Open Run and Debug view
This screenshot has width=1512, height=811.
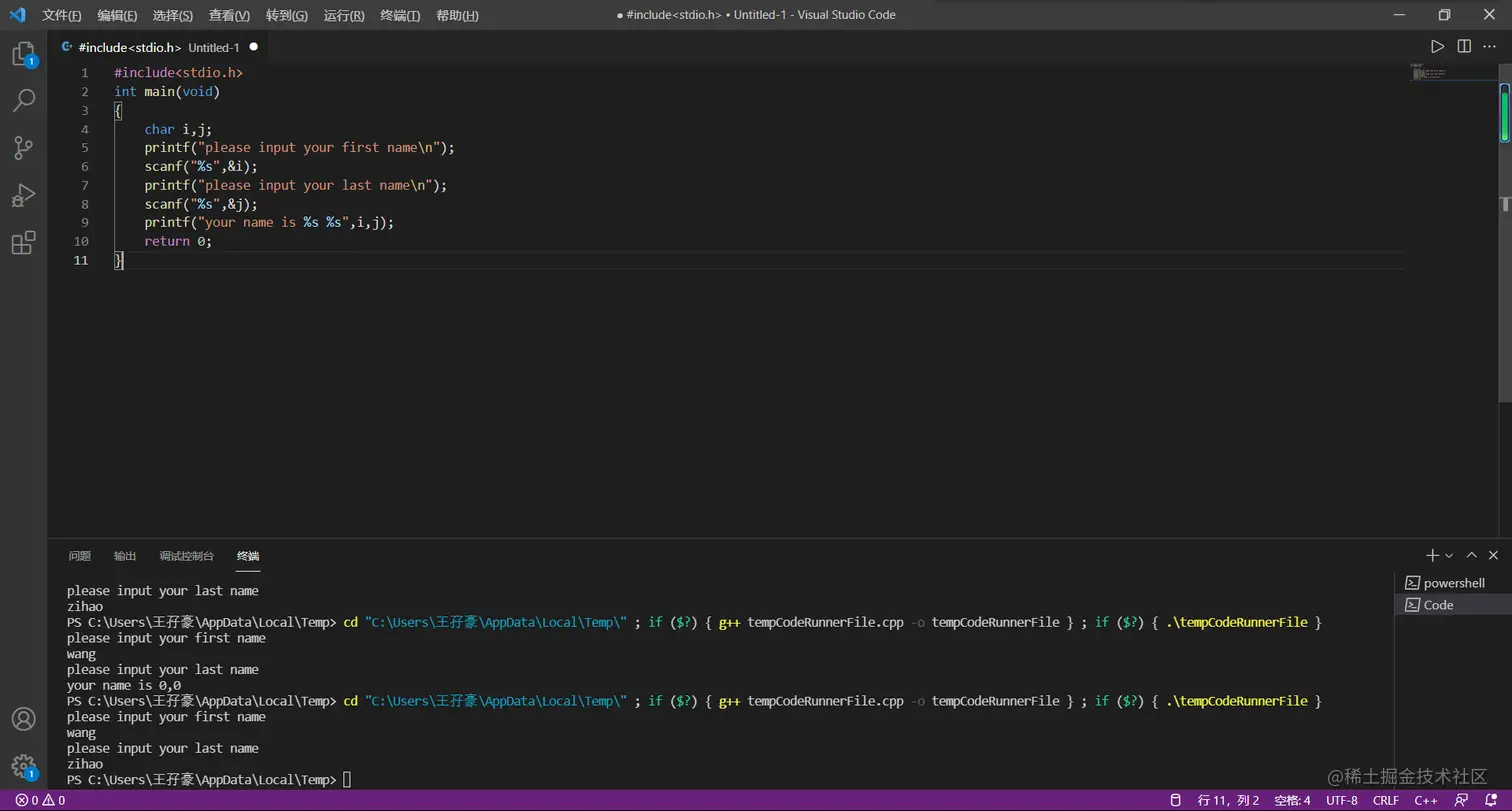click(23, 195)
